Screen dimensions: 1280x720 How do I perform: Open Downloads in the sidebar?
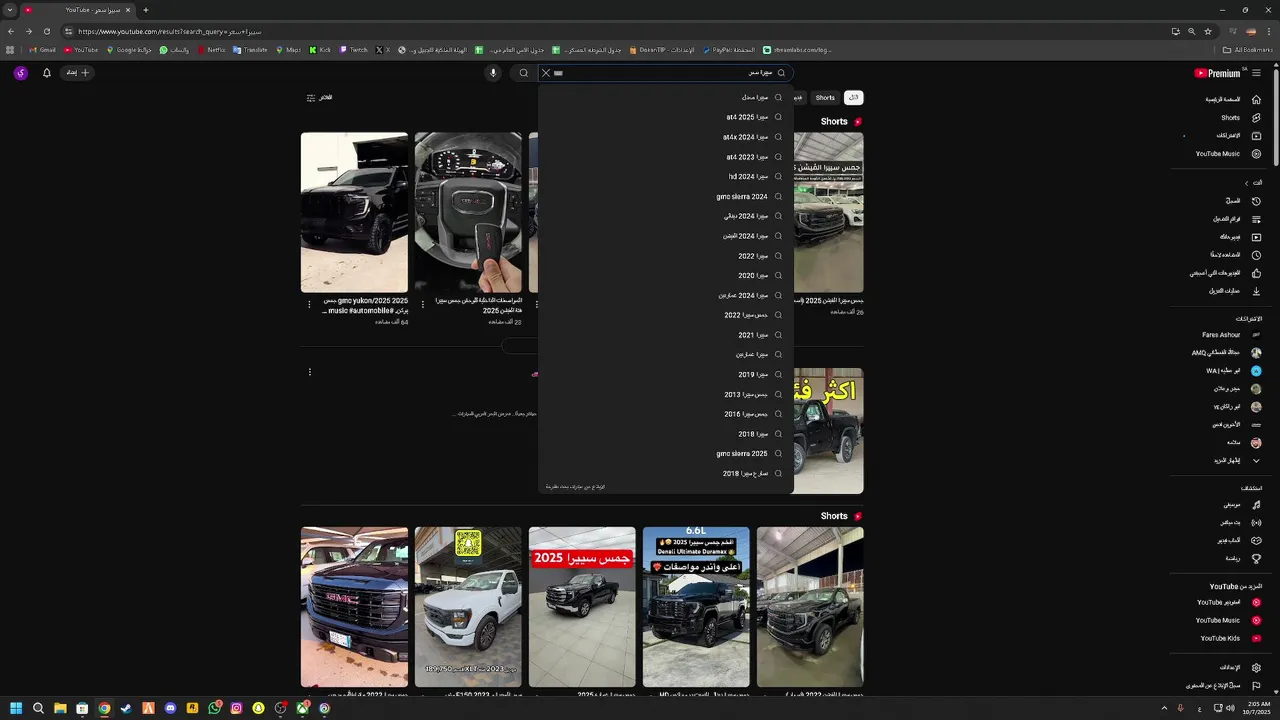point(1235,291)
